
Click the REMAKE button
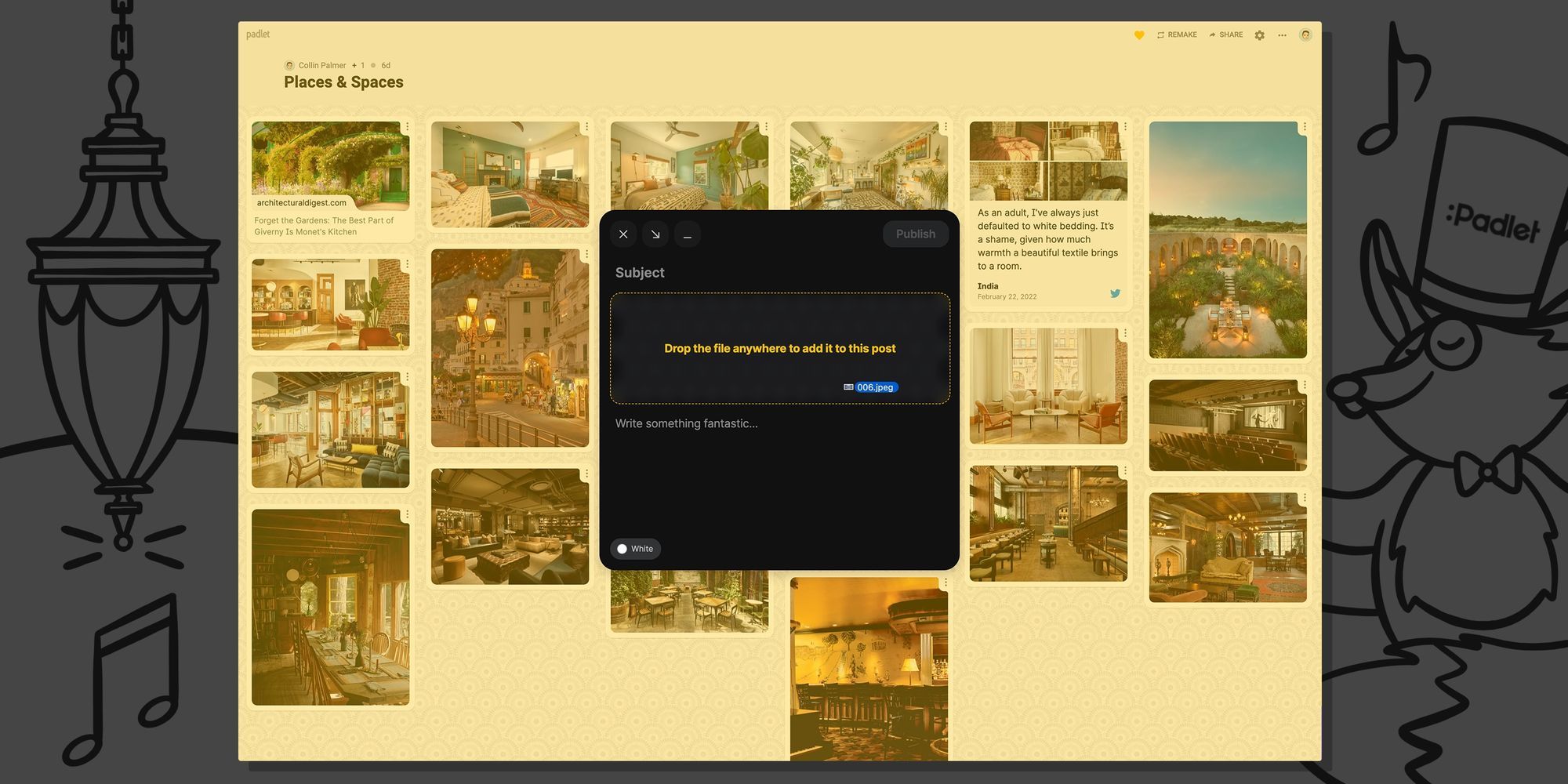click(1177, 35)
